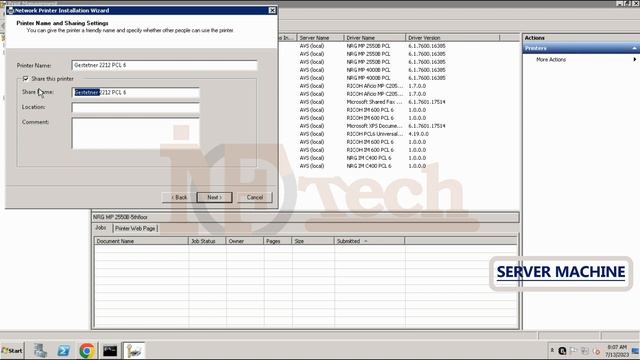
Task: Open the Start menu
Action: (x=12, y=351)
